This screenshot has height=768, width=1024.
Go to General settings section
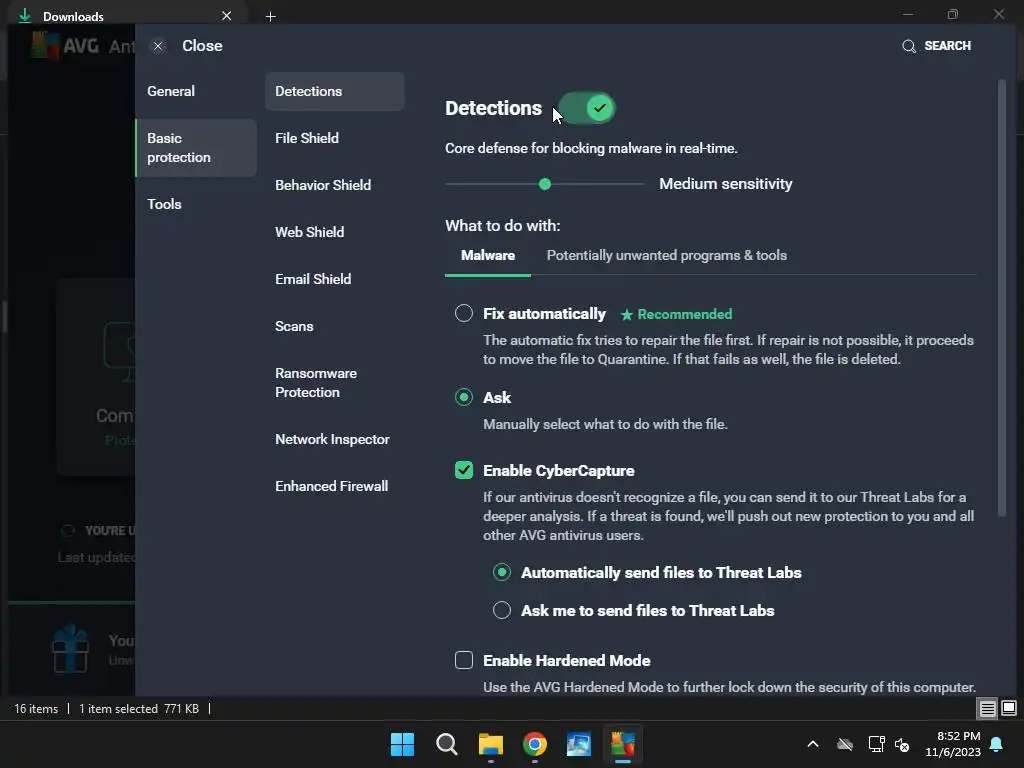[x=171, y=91]
